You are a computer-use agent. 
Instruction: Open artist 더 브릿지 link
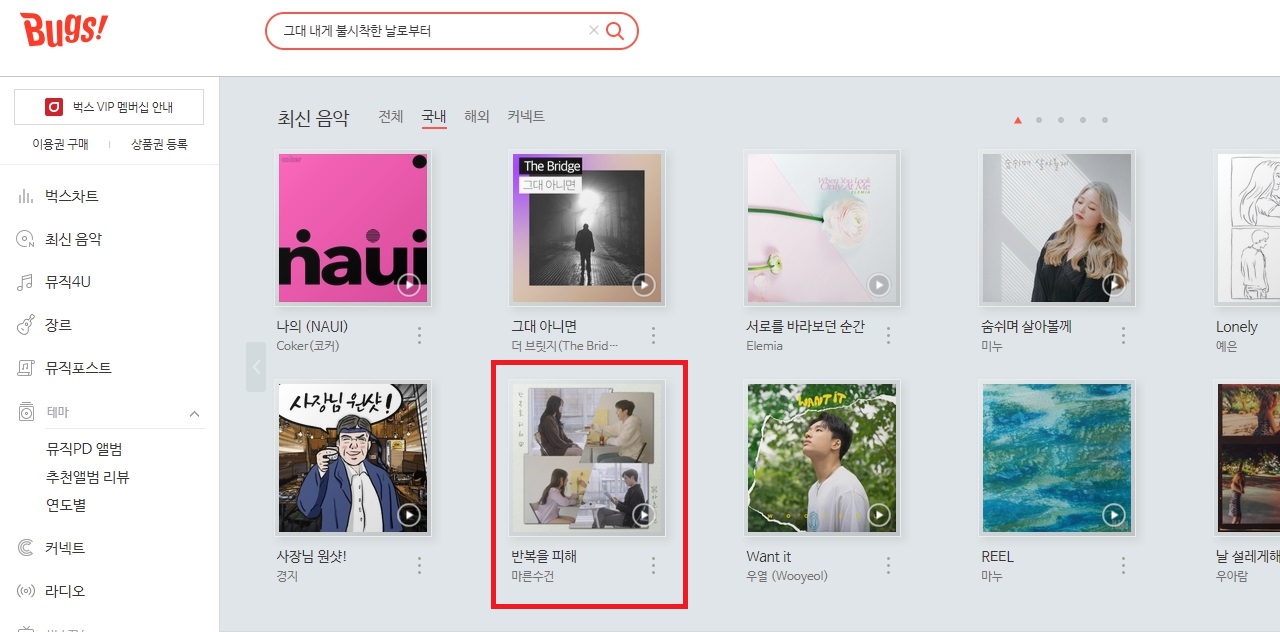click(565, 346)
